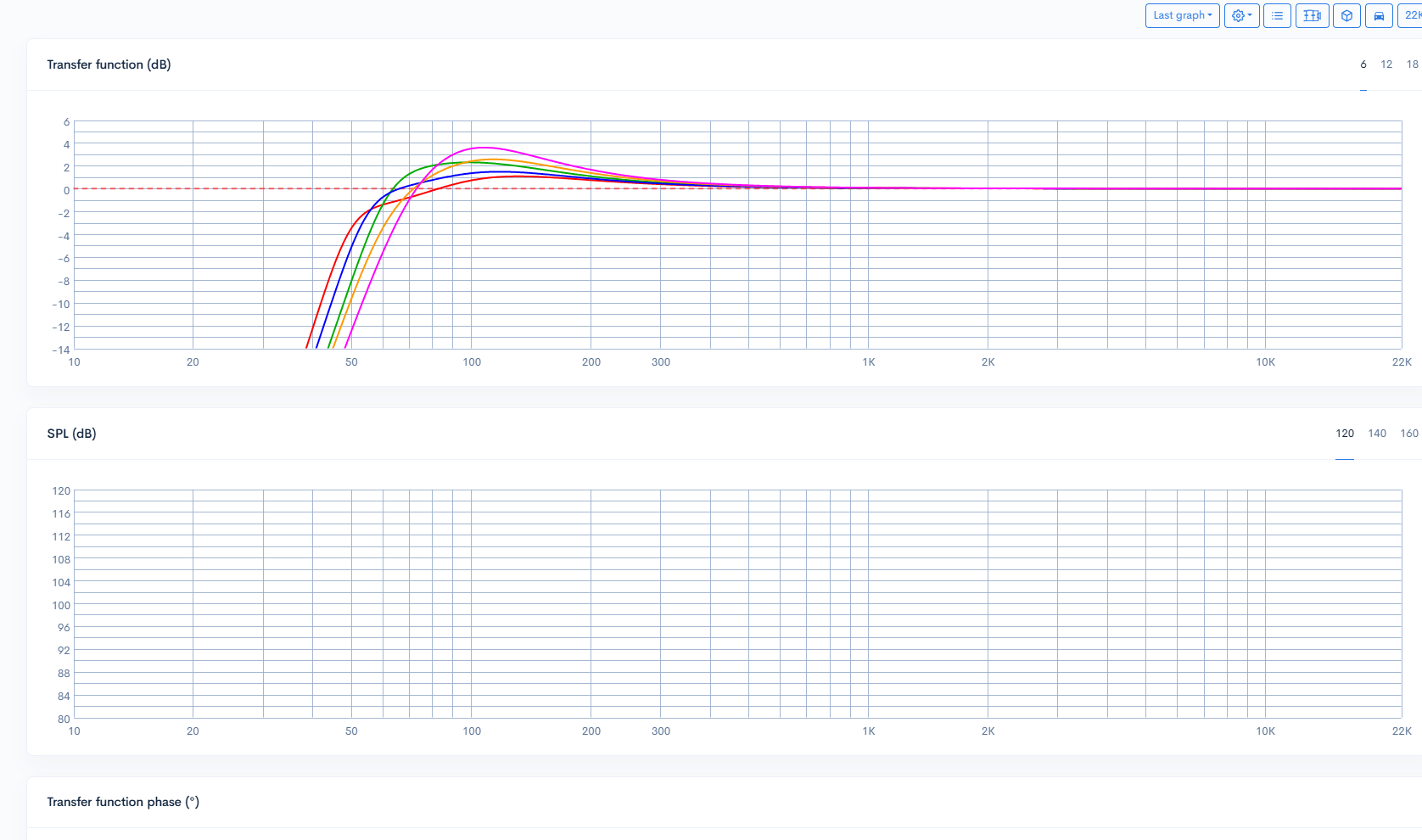Viewport: 1422px width, 840px height.
Task: Click the magenta curve peak near 100 Hz
Action: pos(484,148)
